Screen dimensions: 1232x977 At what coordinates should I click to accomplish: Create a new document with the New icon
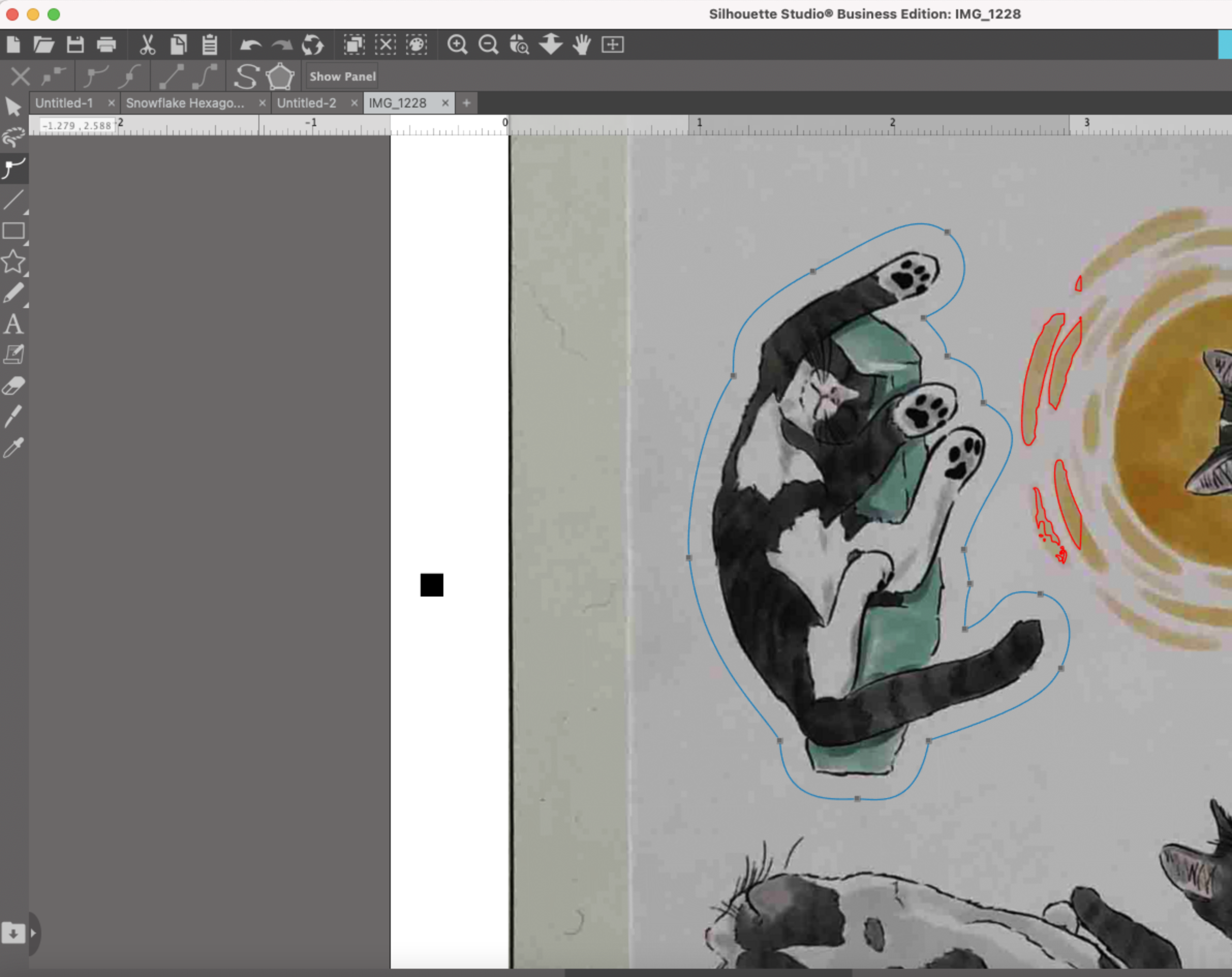coord(13,44)
